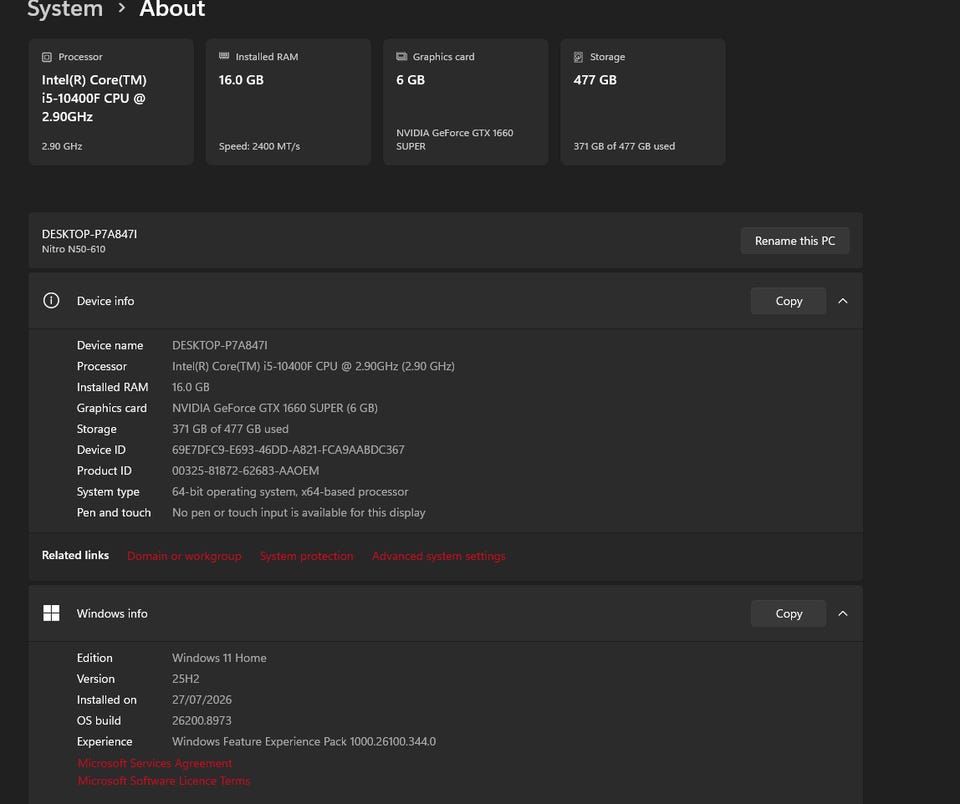Image resolution: width=960 pixels, height=804 pixels.
Task: Select the Device name value
Action: (x=220, y=345)
